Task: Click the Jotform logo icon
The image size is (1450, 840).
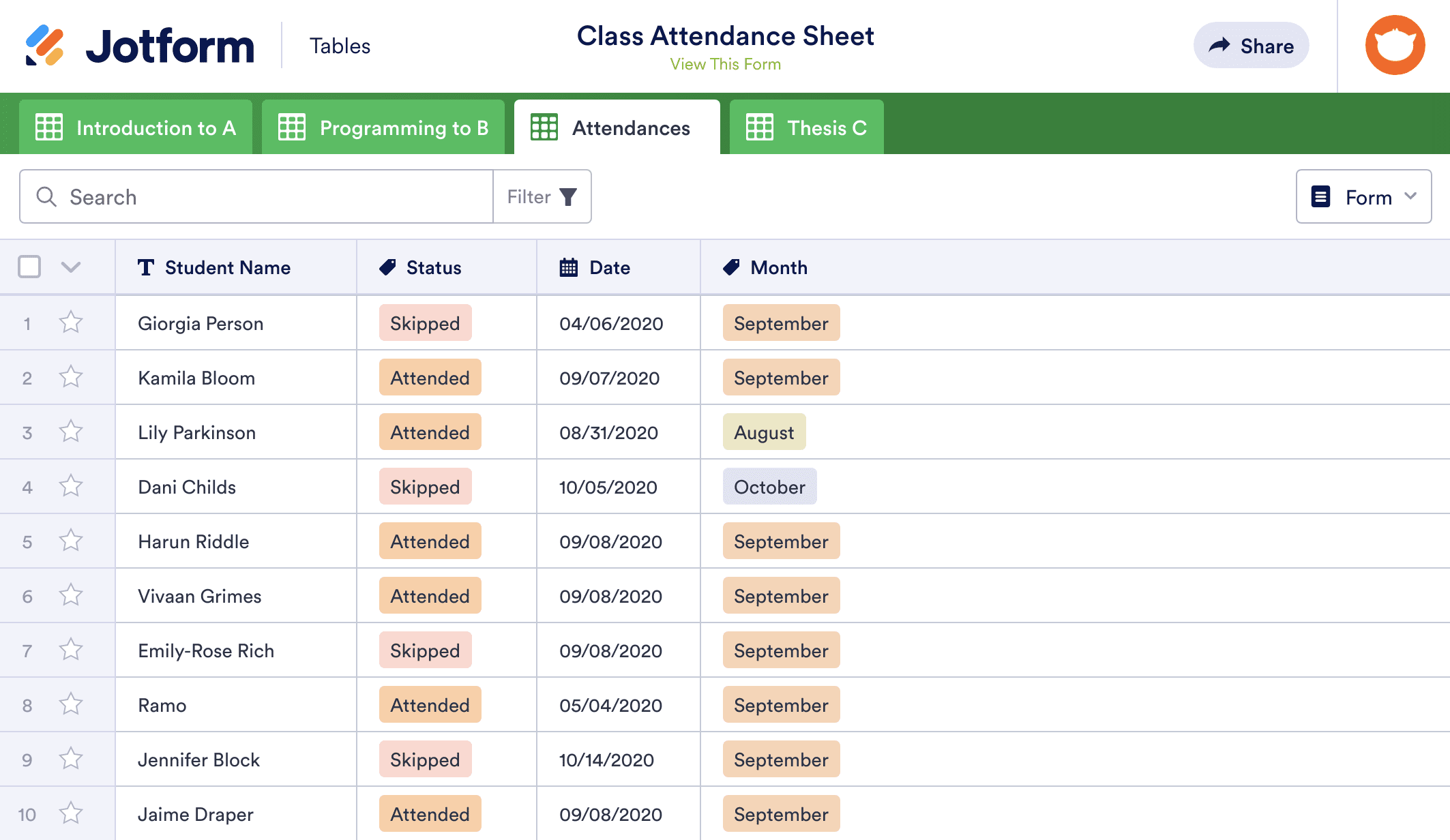Action: pos(44,46)
